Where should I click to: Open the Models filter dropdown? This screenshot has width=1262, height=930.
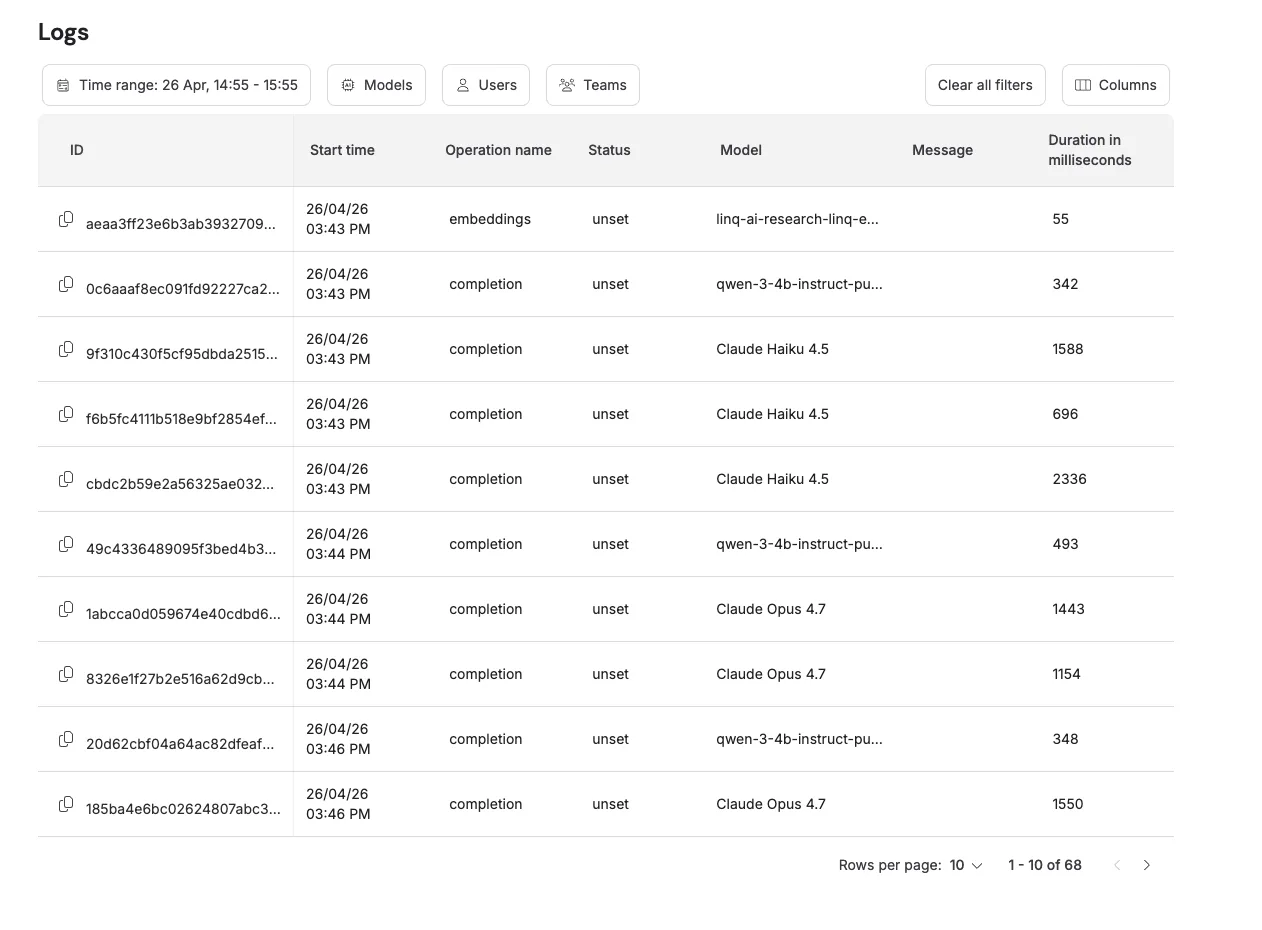[x=376, y=85]
